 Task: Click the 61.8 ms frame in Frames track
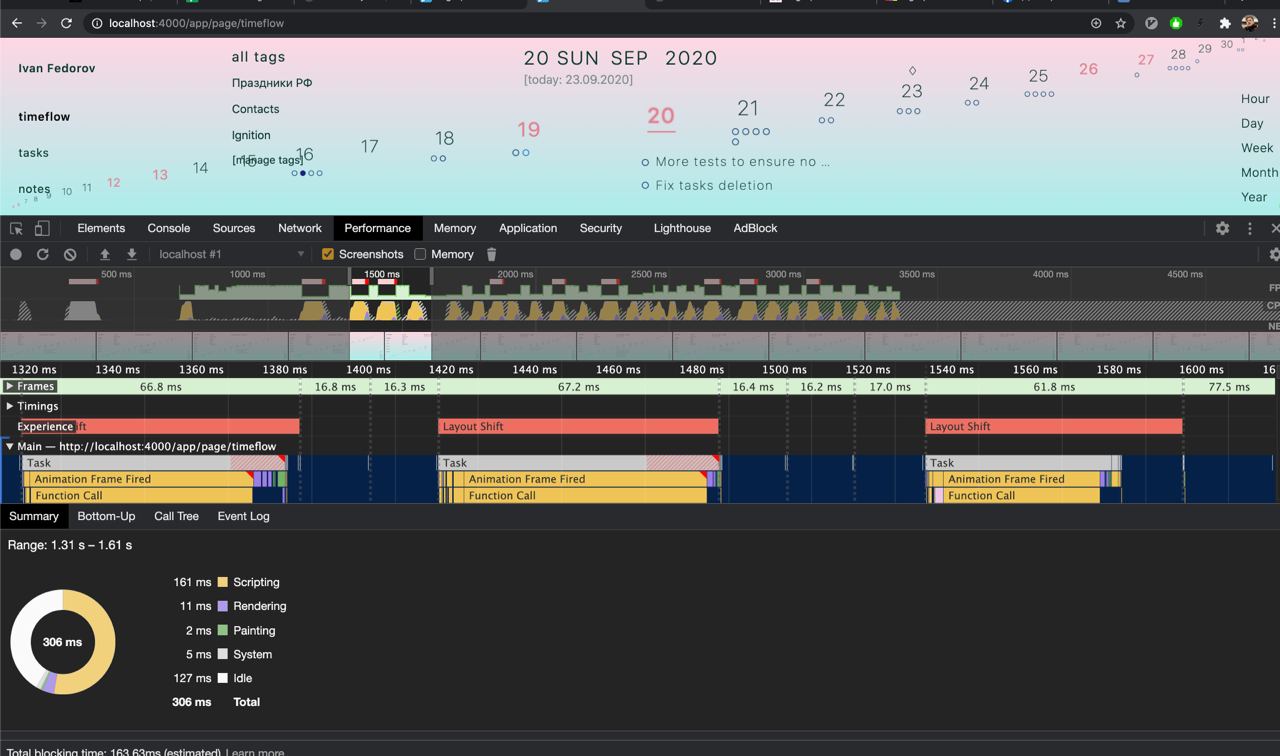click(x=1054, y=387)
